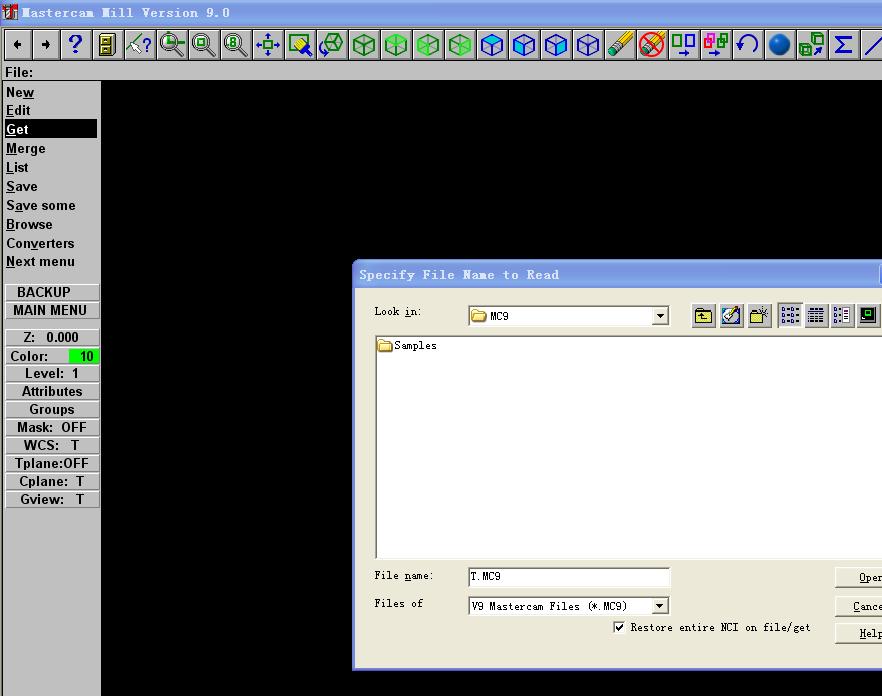Click the Undelete crossed-eraser icon
This screenshot has height=696, width=882.
pos(652,44)
